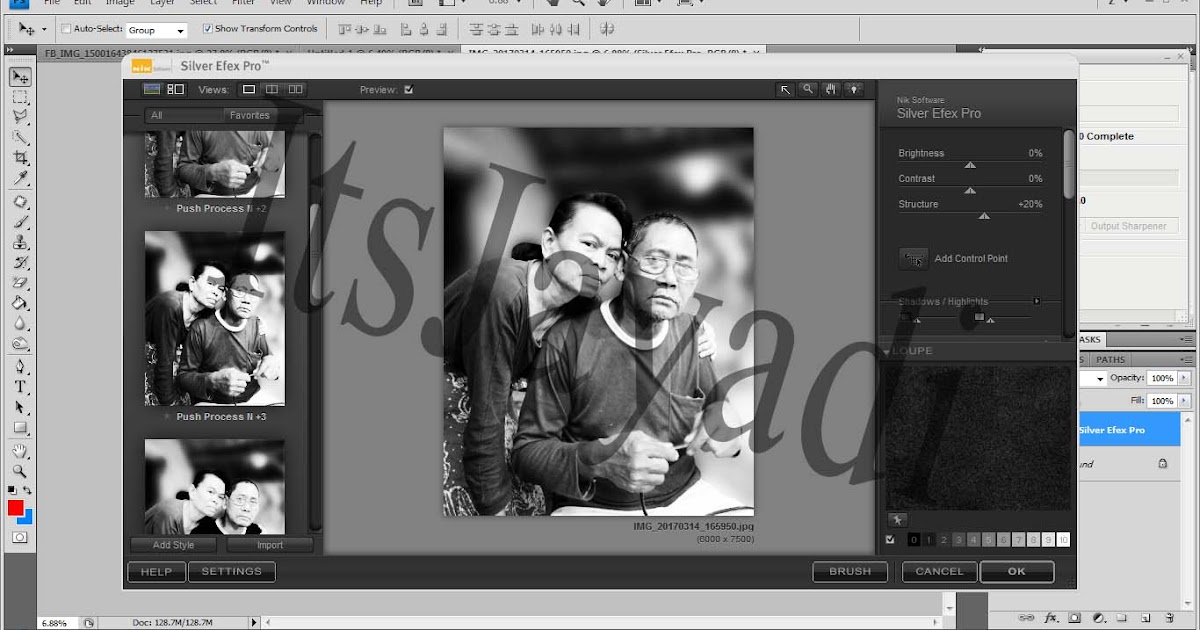
Task: Click the Add Style button
Action: 174,545
